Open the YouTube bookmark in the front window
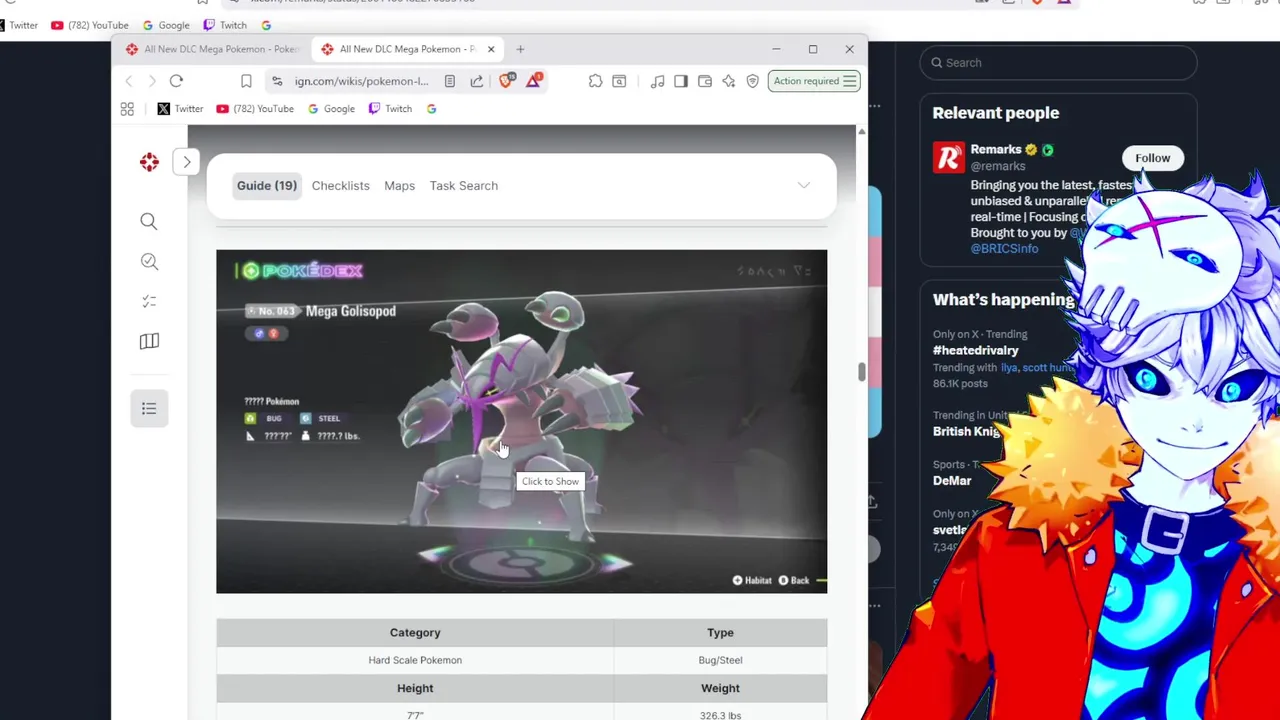This screenshot has height=720, width=1280. [x=255, y=109]
